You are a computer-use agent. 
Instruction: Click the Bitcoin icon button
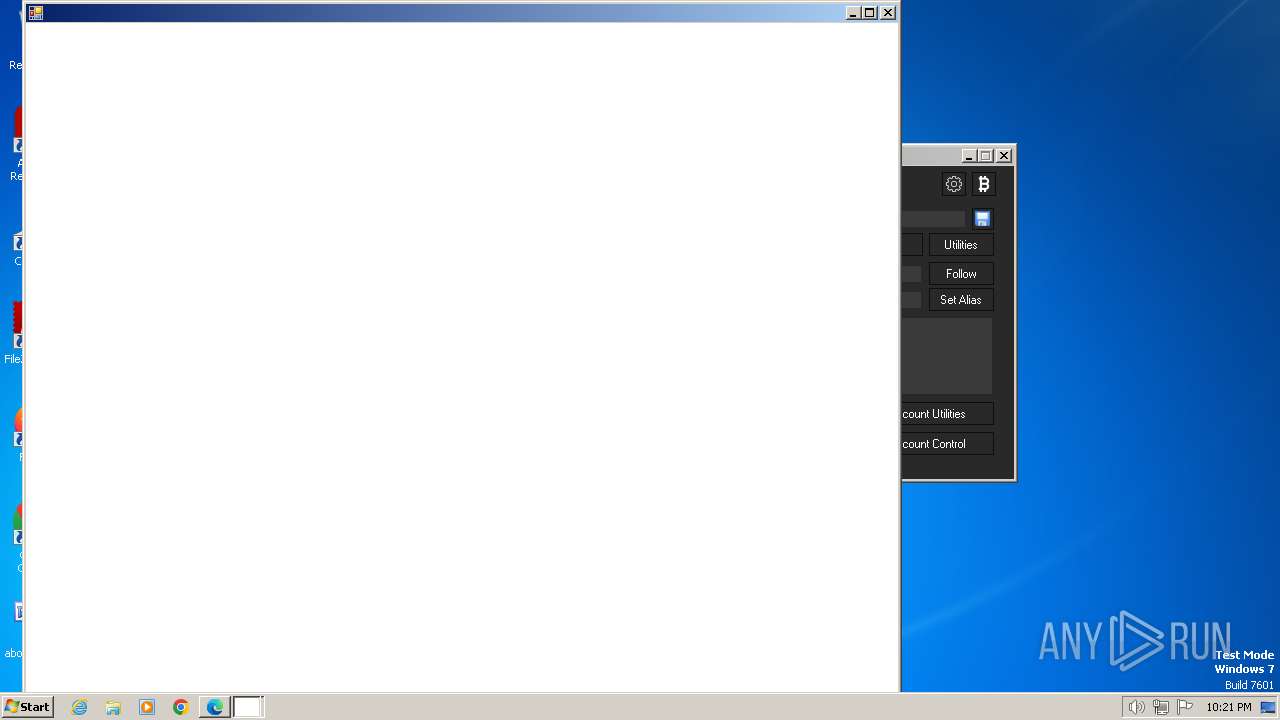coord(983,184)
